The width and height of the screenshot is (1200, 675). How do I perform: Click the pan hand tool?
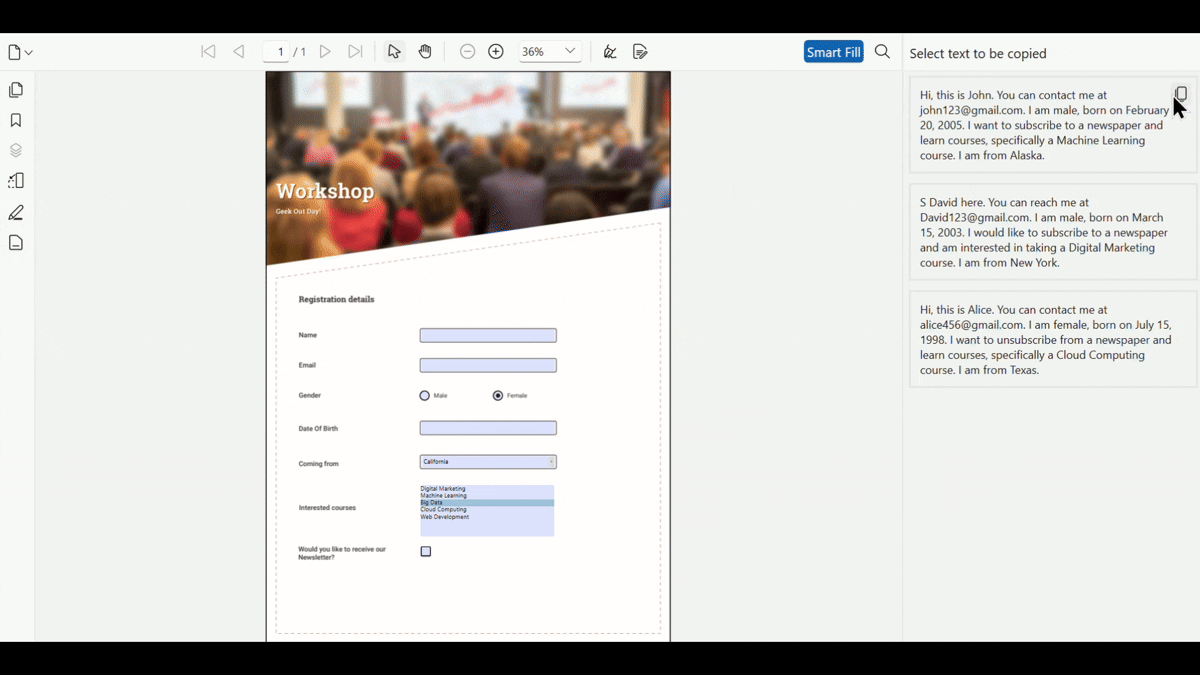tap(425, 52)
